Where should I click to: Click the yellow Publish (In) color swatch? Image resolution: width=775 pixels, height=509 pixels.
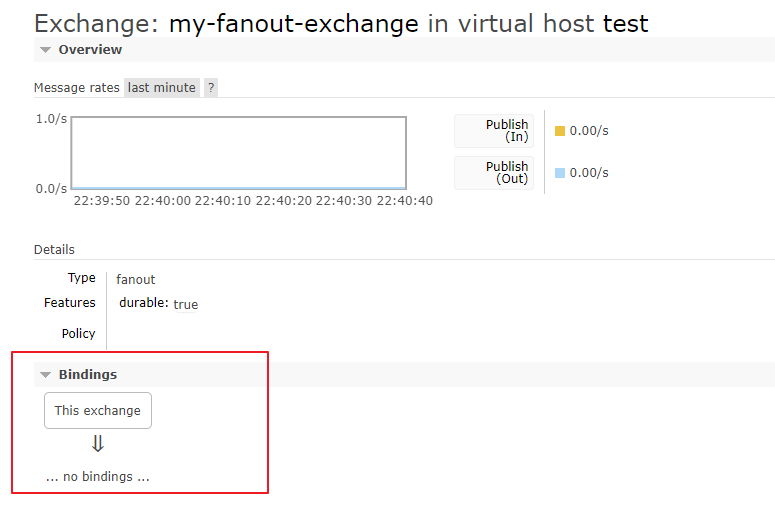560,131
